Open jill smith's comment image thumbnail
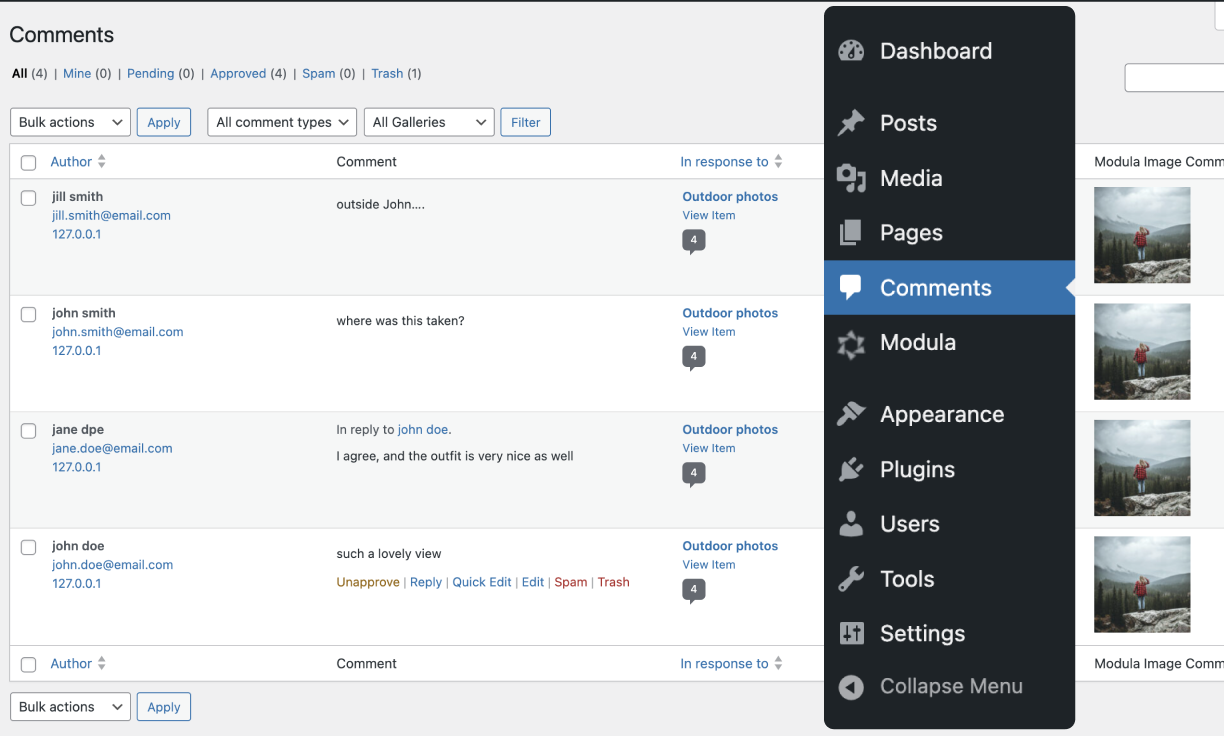1224x736 pixels. (x=1142, y=235)
